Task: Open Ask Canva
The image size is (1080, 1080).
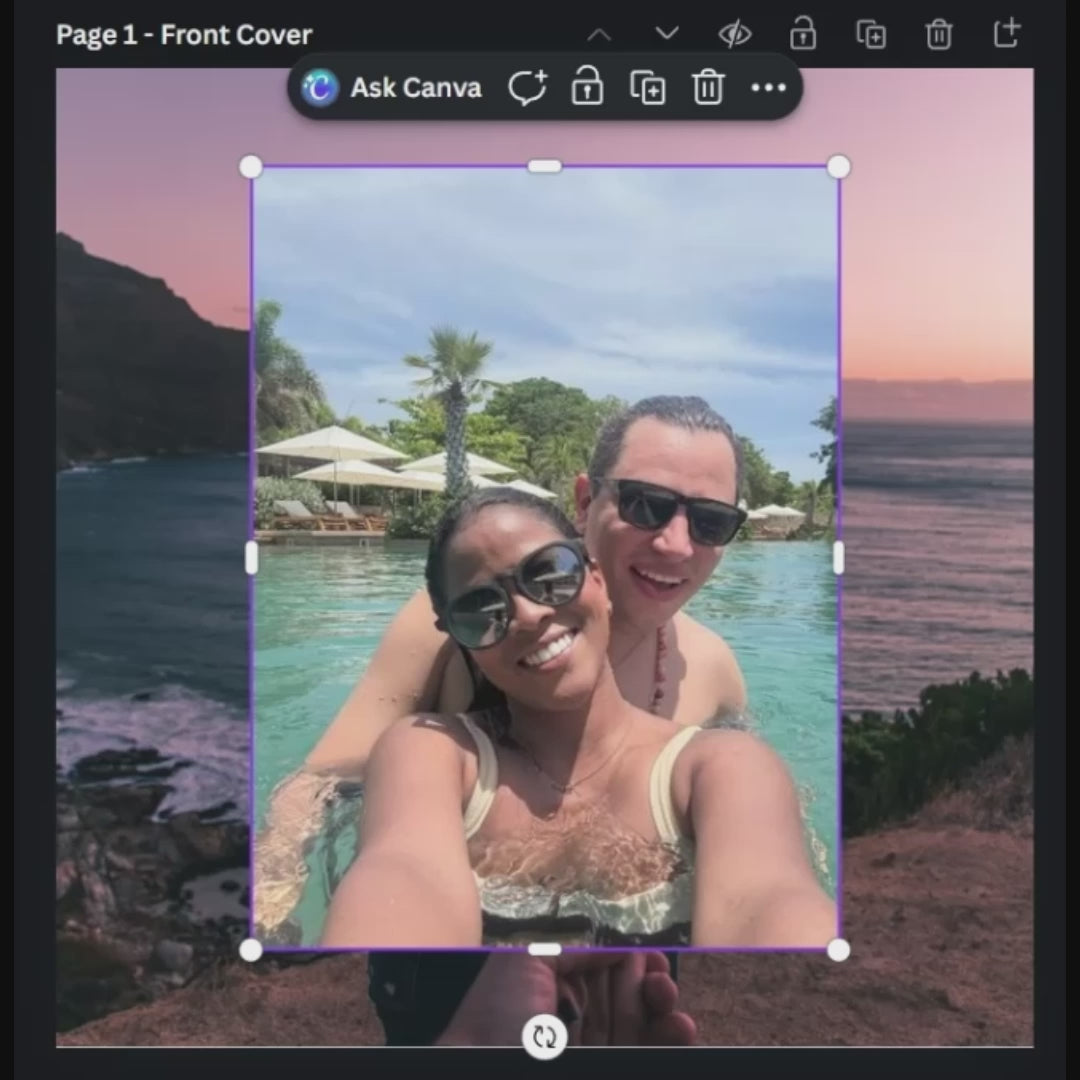Action: 415,88
